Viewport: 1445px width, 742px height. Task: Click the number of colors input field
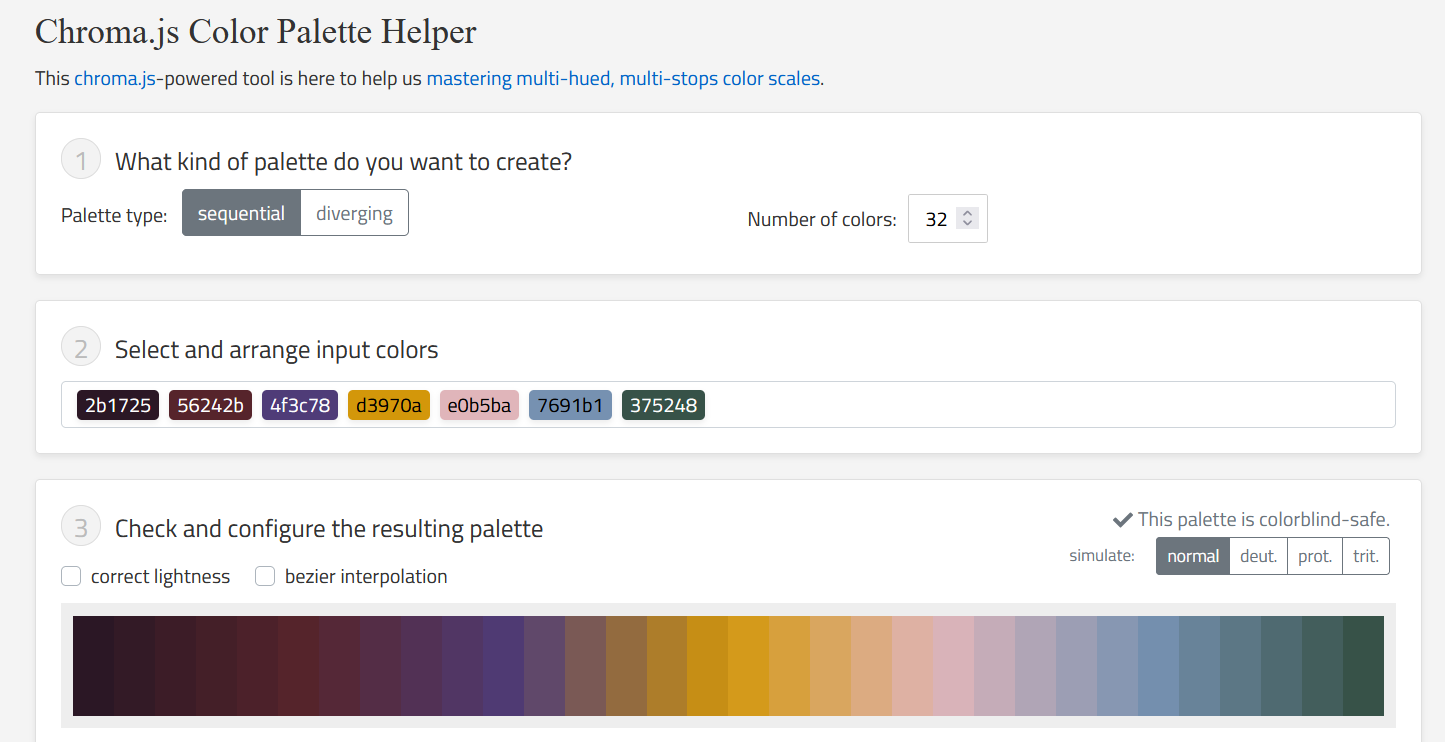pyautogui.click(x=934, y=219)
